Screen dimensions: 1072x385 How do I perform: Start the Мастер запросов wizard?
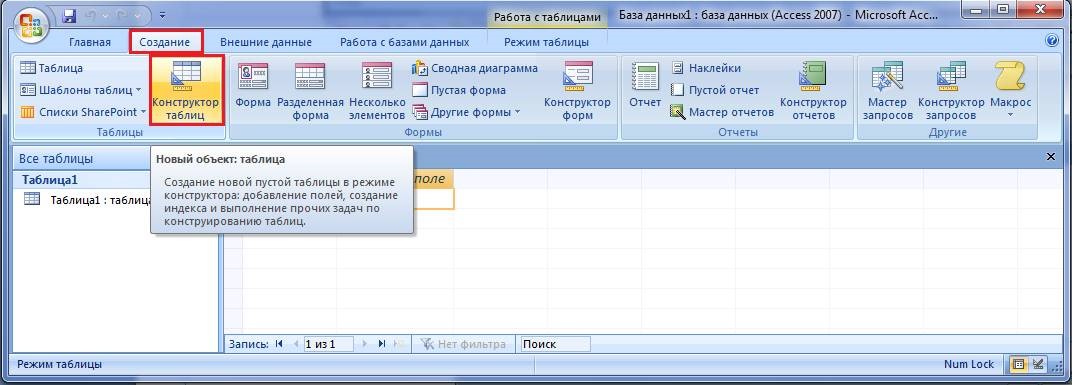(887, 90)
